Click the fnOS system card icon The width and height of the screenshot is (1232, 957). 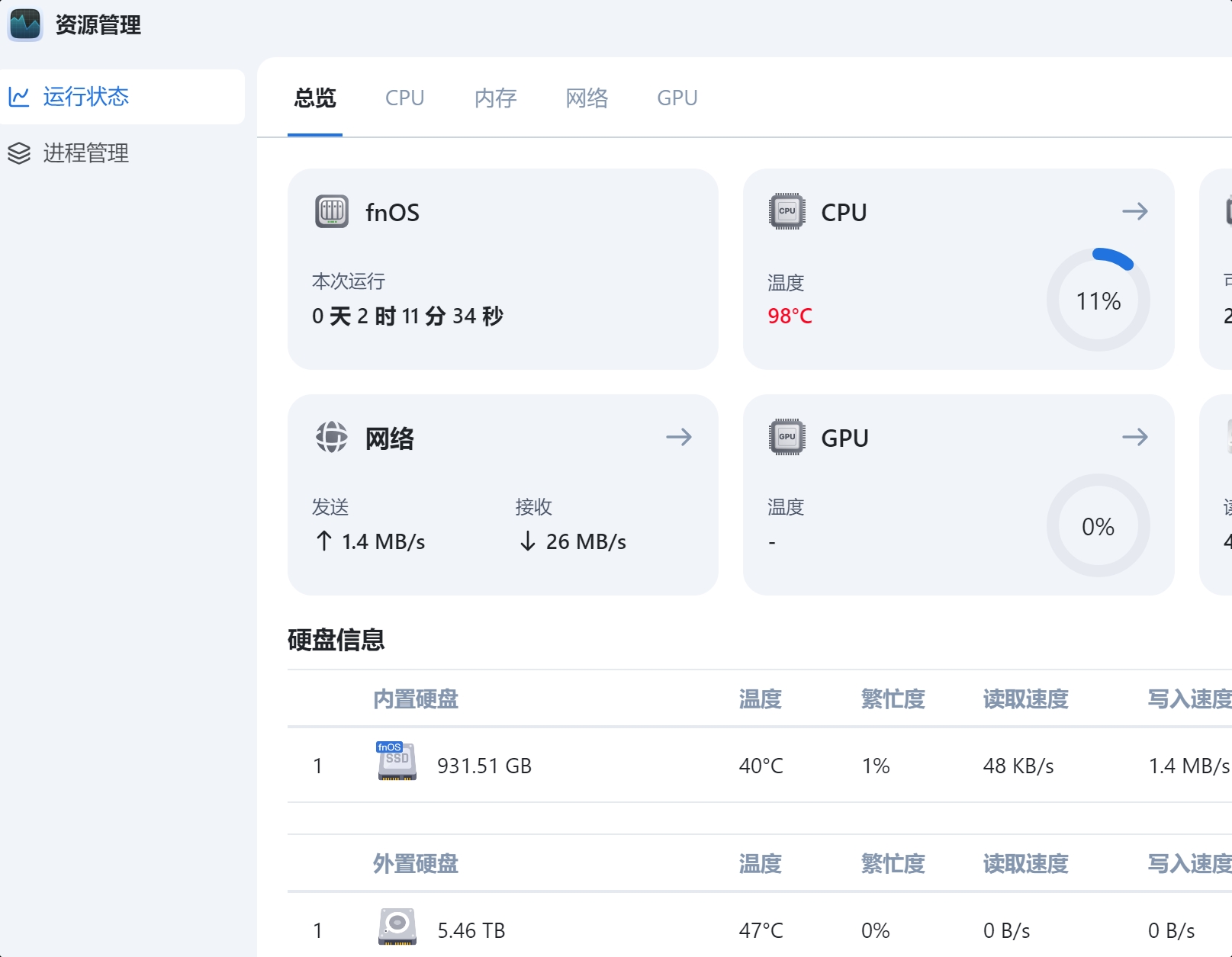pos(332,211)
